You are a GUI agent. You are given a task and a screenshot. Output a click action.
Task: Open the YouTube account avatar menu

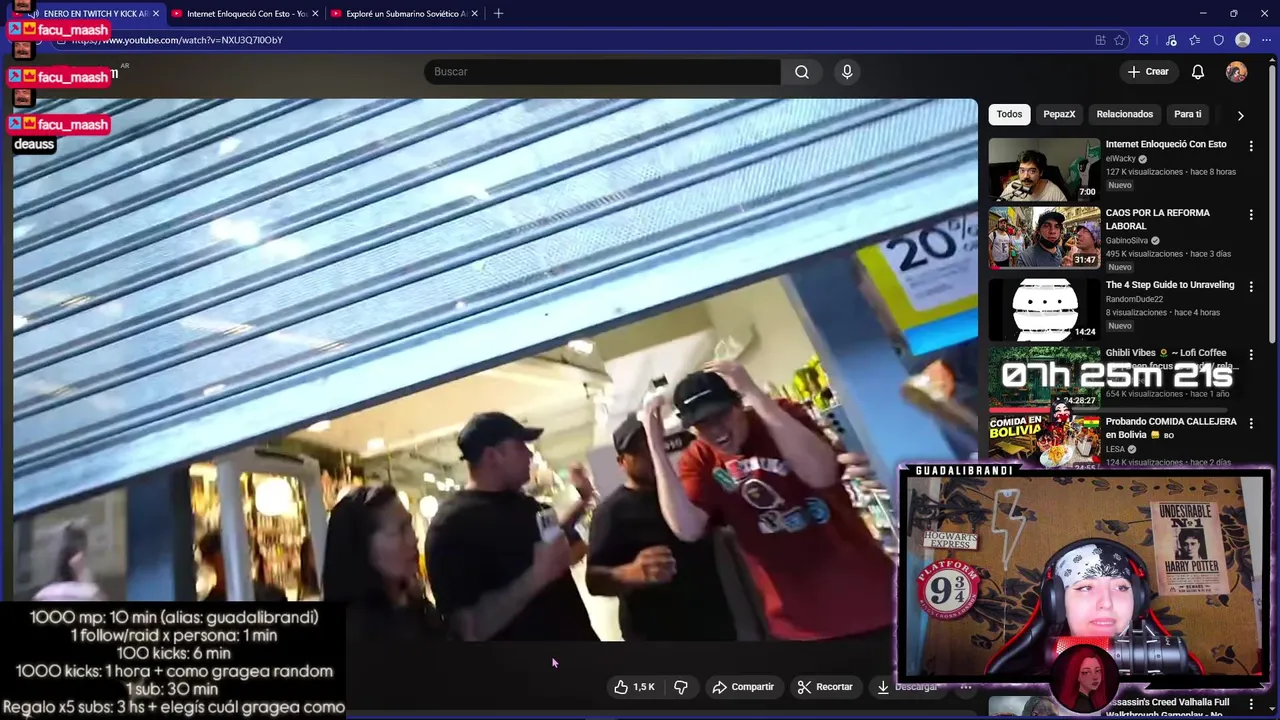click(x=1237, y=72)
